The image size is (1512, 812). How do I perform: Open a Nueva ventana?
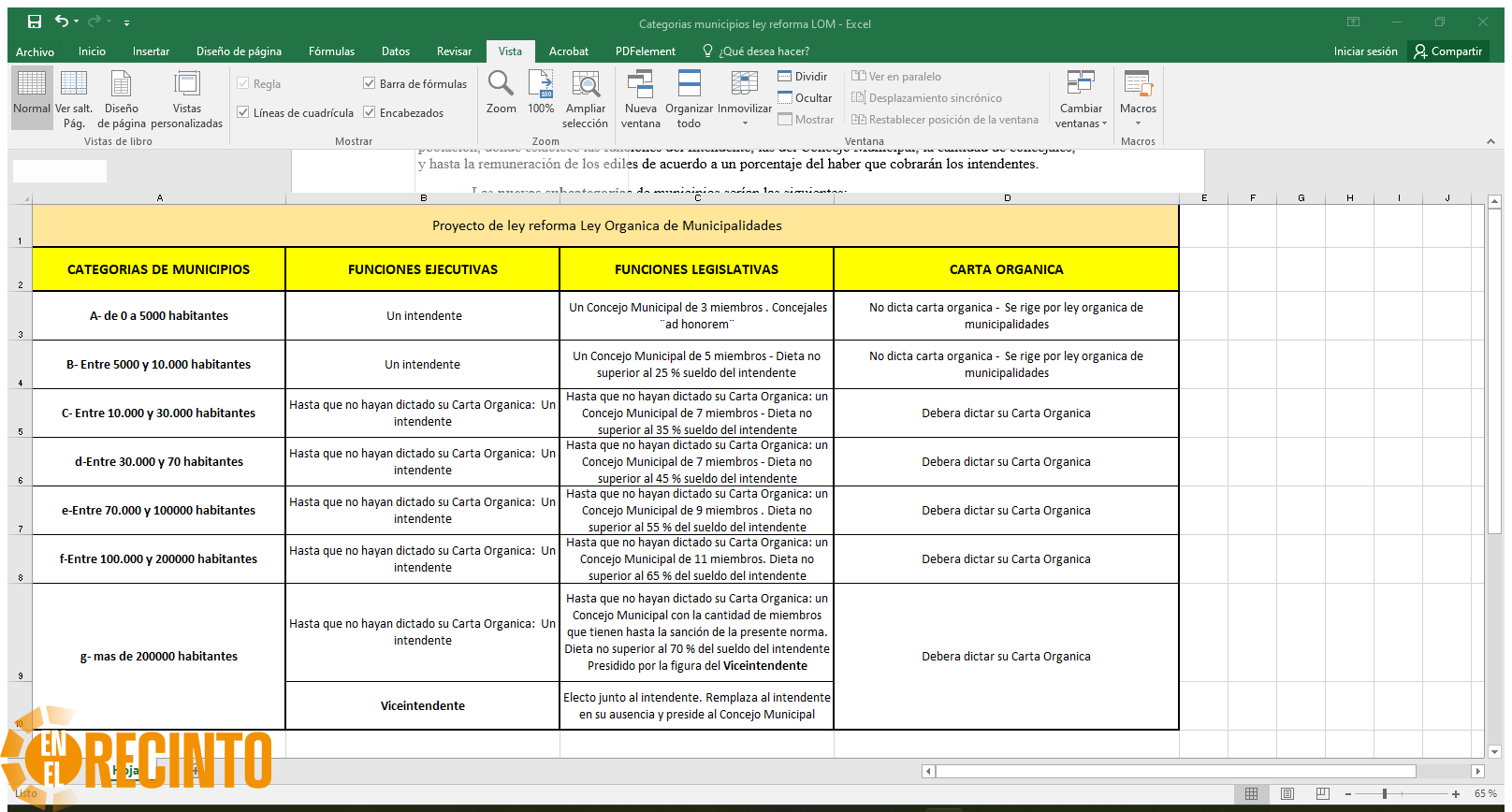click(x=641, y=97)
